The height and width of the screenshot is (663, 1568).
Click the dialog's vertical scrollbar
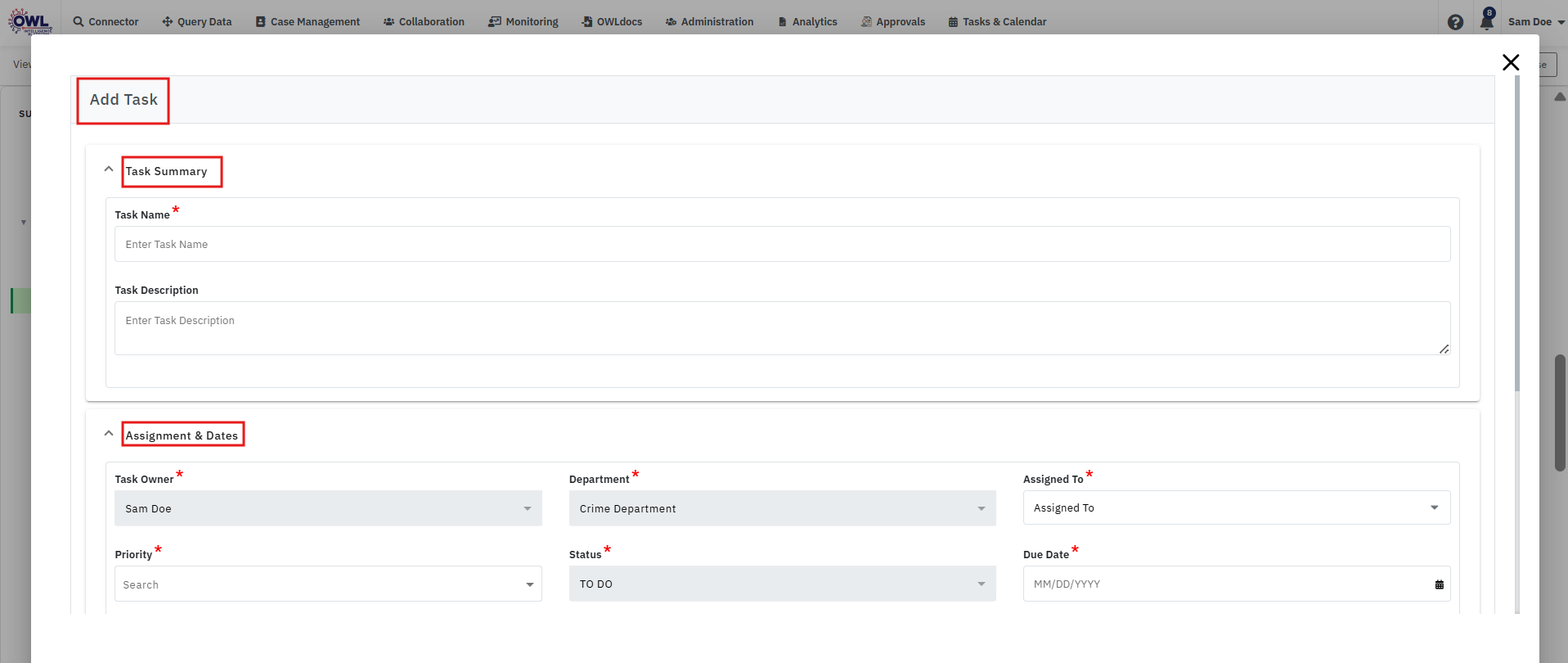coord(1517,234)
